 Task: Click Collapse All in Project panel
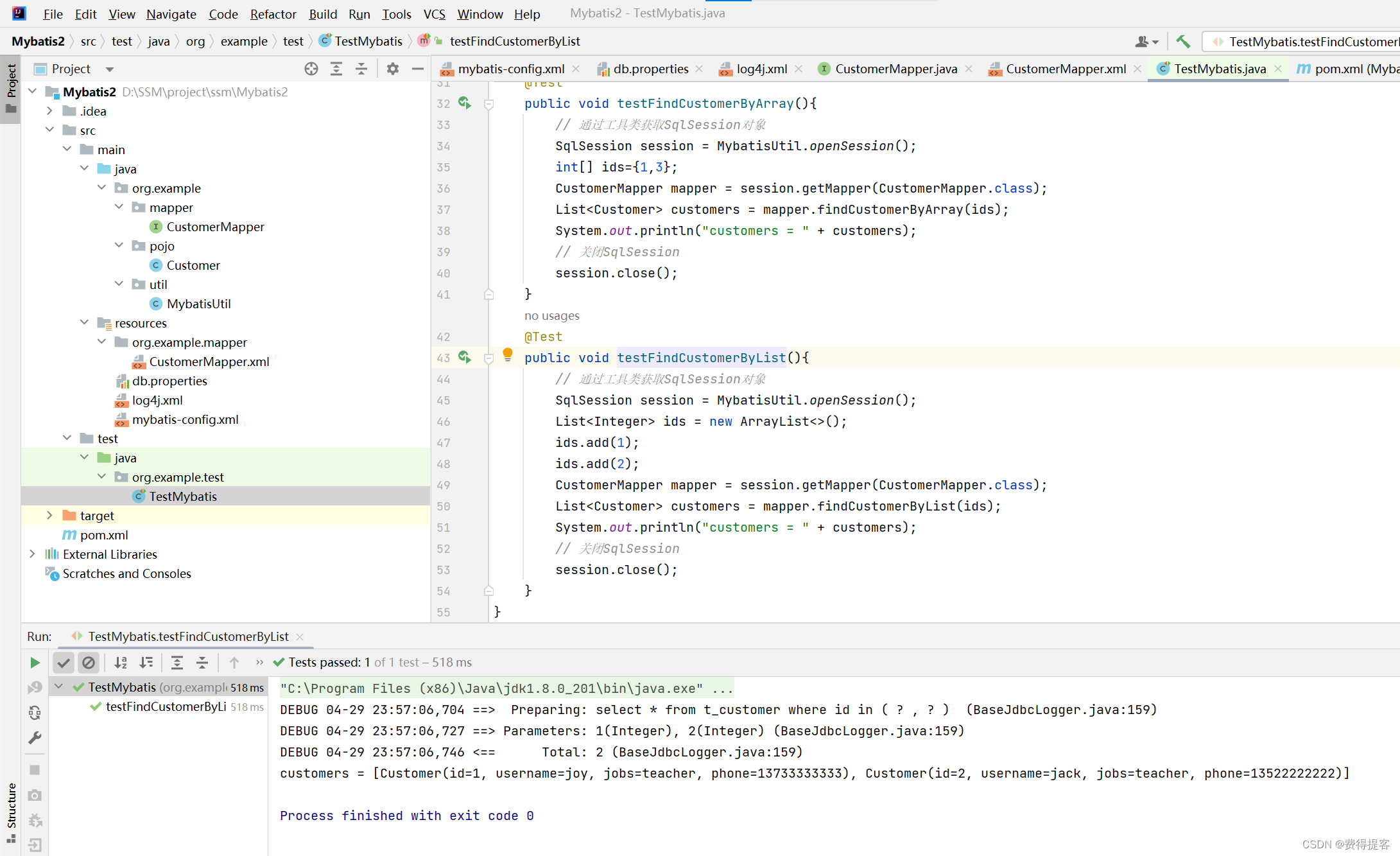[x=361, y=69]
